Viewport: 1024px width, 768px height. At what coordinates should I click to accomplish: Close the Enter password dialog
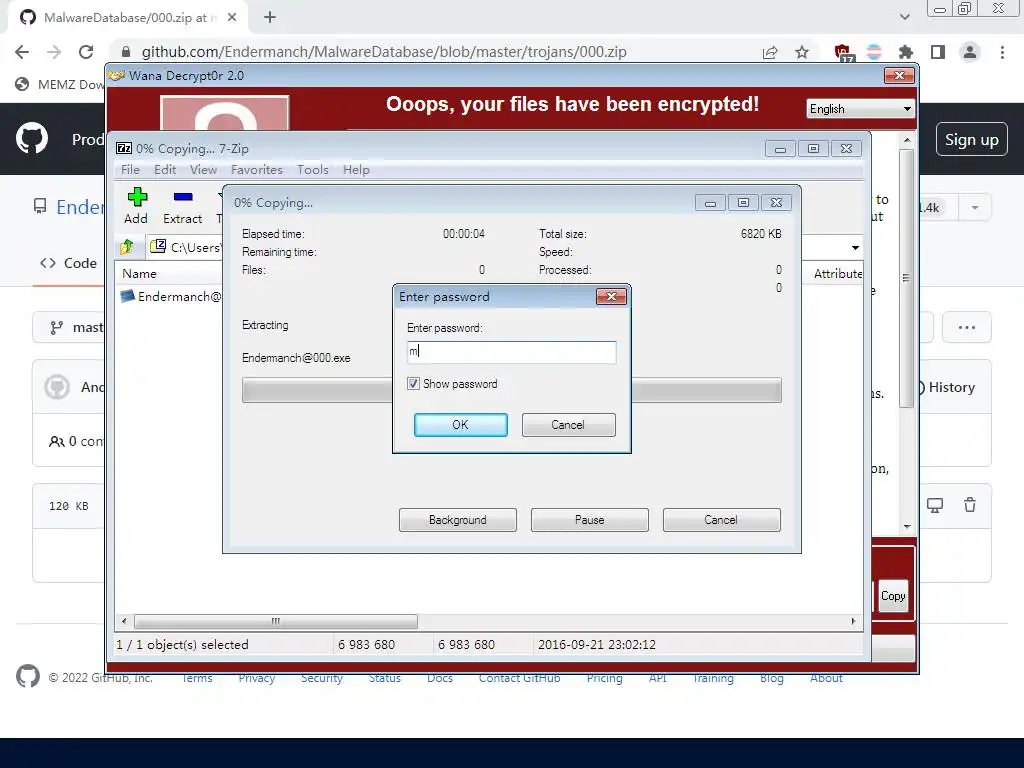point(611,296)
